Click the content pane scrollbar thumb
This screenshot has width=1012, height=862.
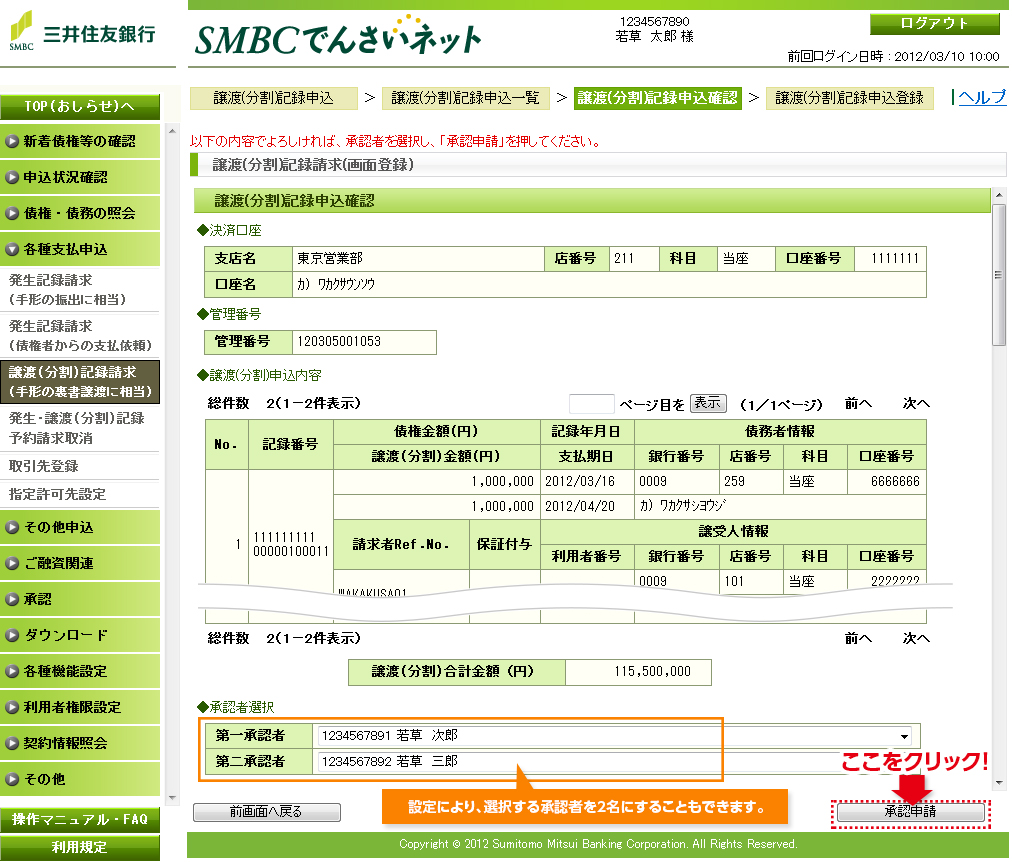[x=998, y=276]
